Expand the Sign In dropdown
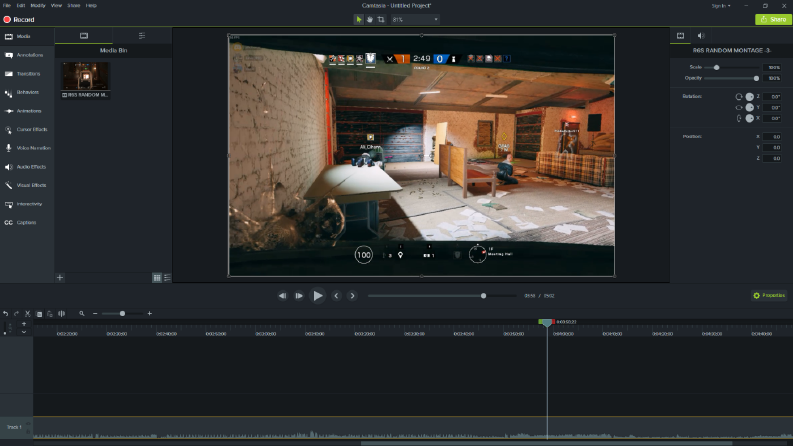793x446 pixels. tap(721, 6)
